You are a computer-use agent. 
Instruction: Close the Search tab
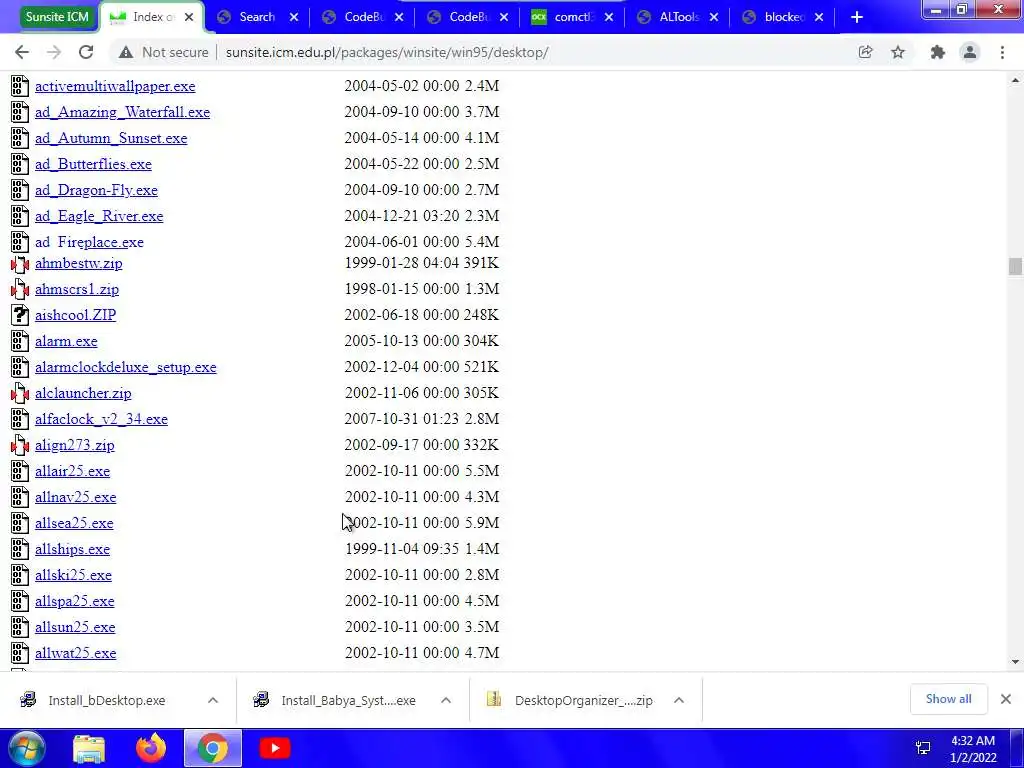pos(294,17)
